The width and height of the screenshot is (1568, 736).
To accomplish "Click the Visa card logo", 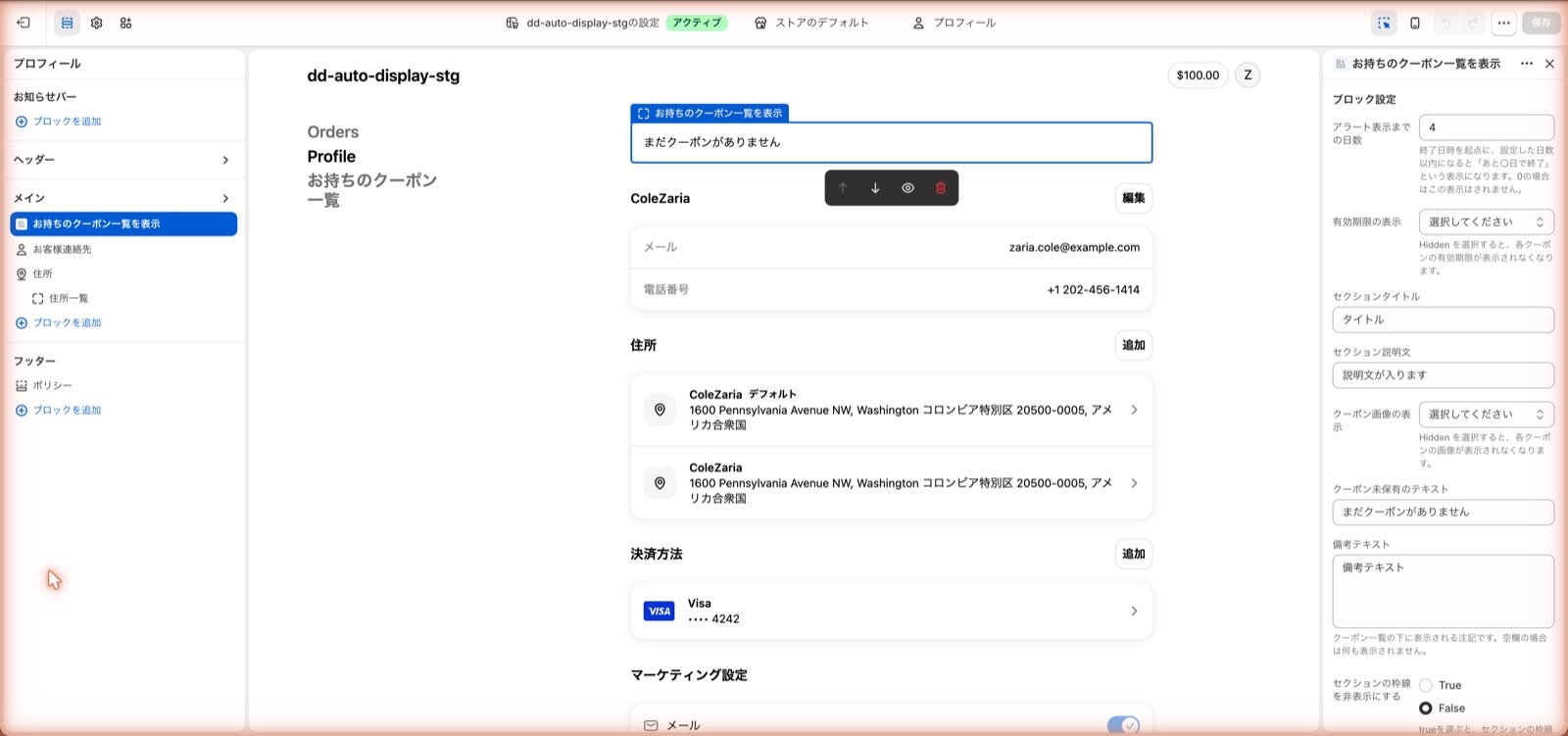I will click(x=660, y=611).
